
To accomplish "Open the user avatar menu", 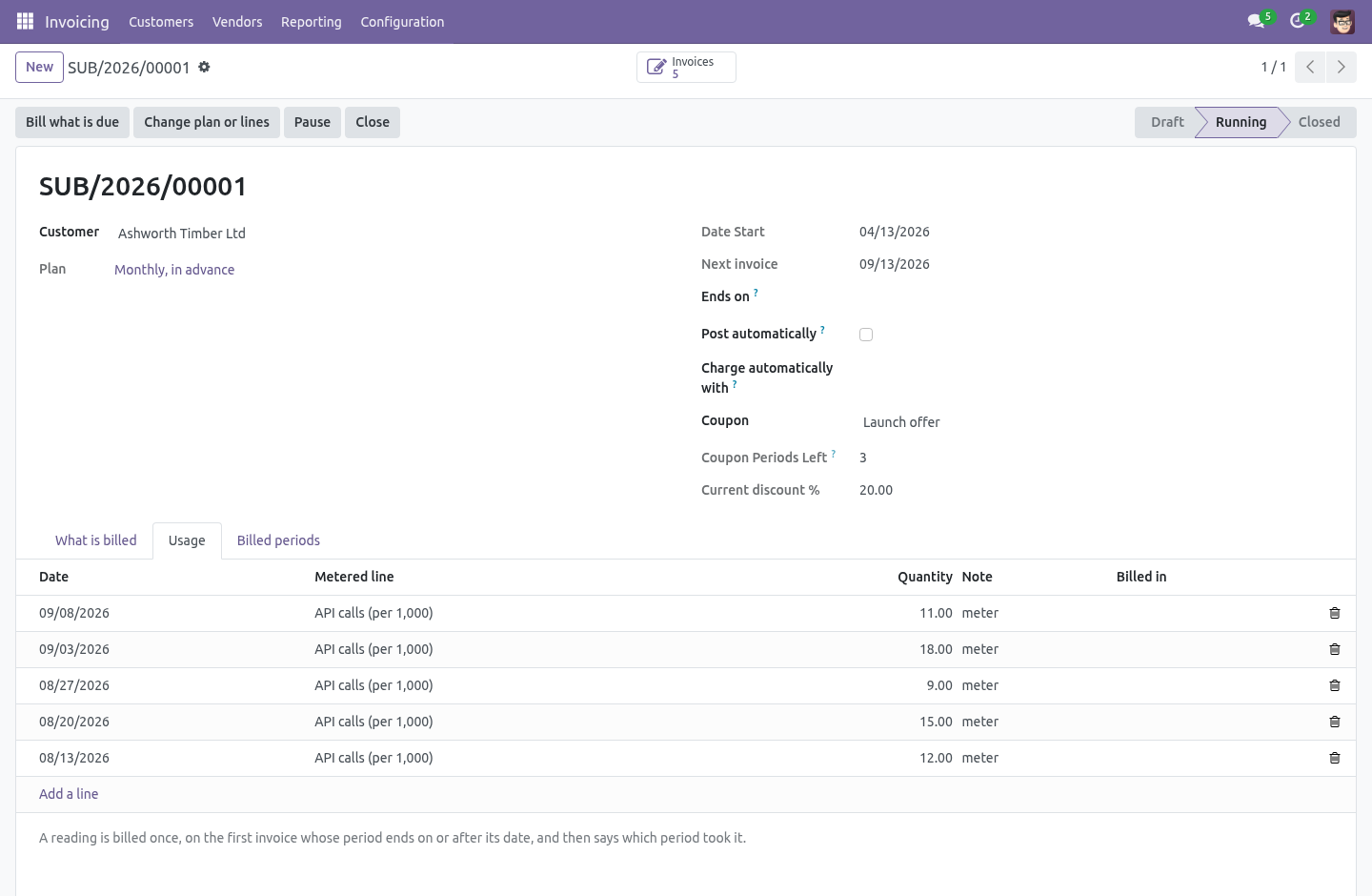I will [1342, 21].
